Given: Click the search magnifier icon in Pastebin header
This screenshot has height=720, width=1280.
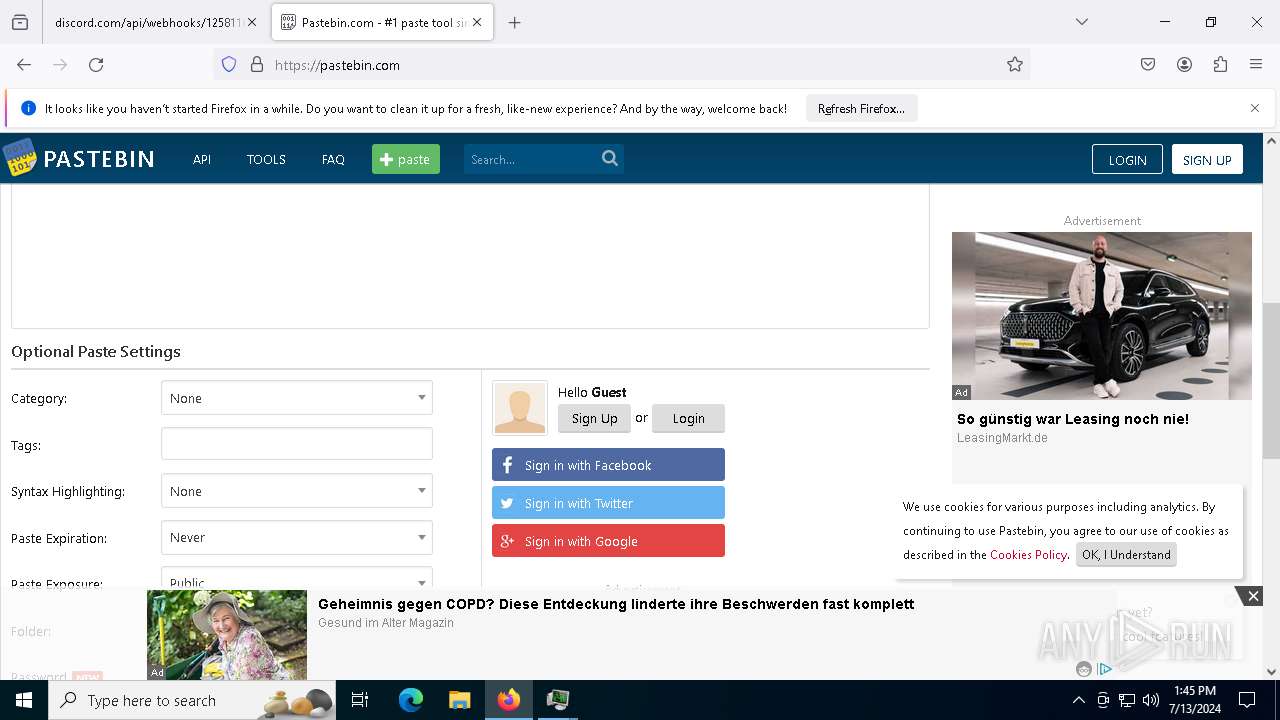Looking at the screenshot, I should [x=610, y=158].
